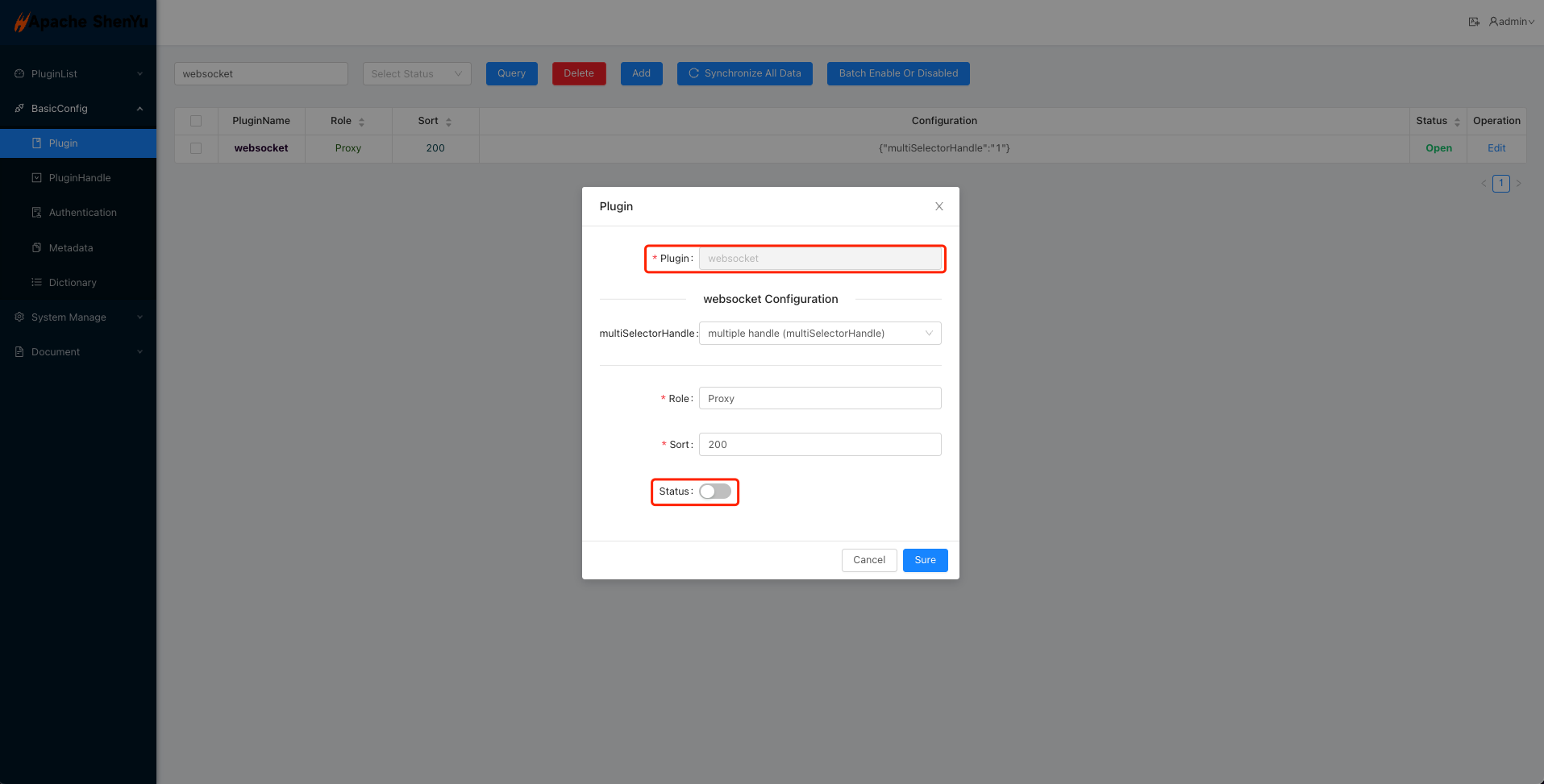Toggle the Status switch in dialog

715,492
